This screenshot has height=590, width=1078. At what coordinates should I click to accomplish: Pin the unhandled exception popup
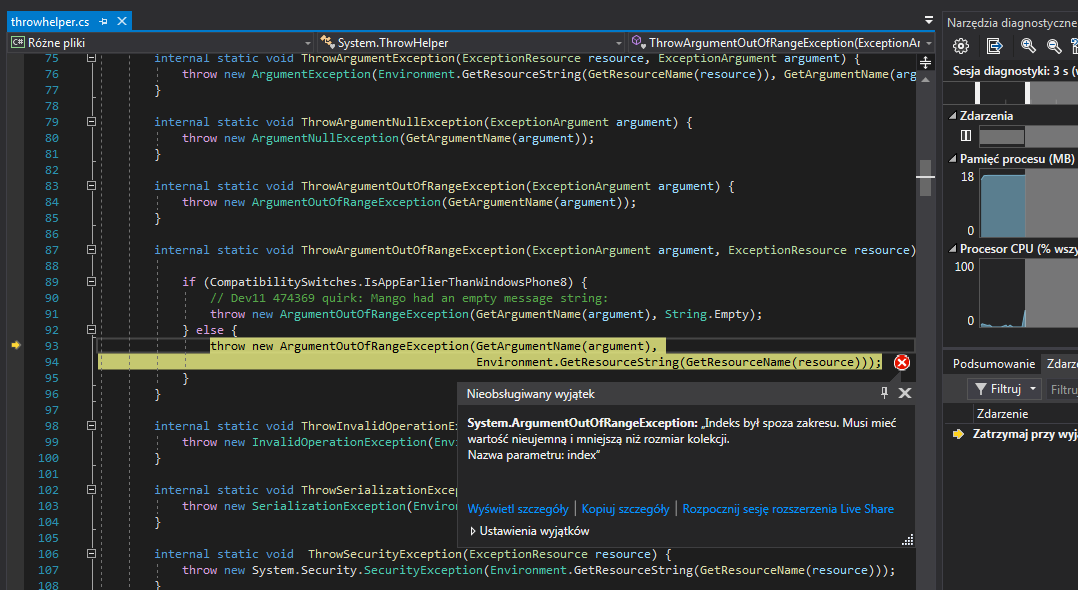point(884,393)
